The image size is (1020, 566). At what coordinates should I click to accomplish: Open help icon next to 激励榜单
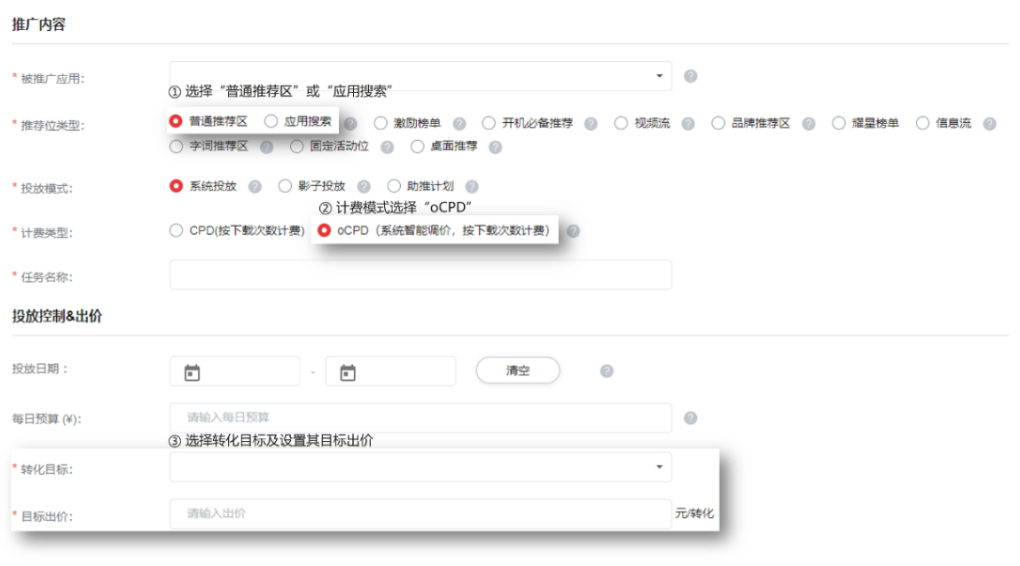(459, 124)
